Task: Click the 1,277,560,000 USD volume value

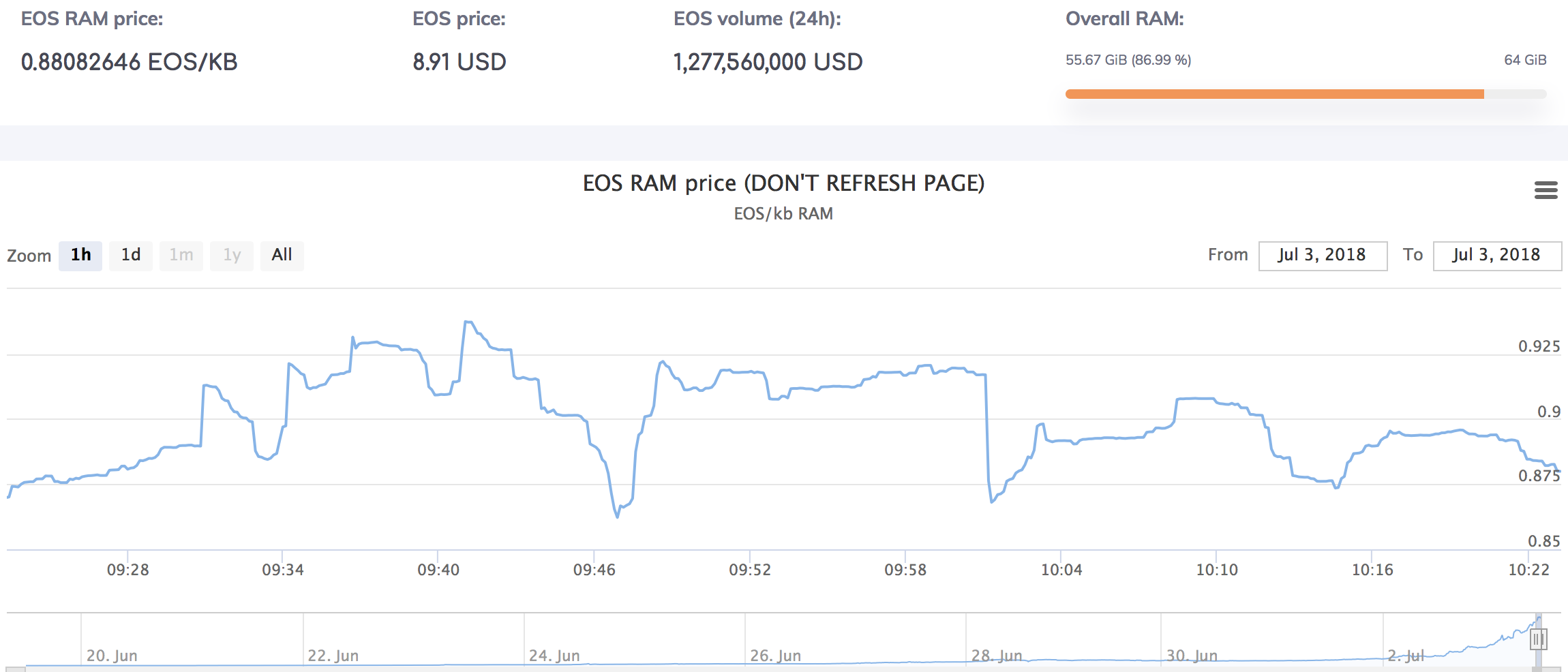Action: click(x=768, y=62)
